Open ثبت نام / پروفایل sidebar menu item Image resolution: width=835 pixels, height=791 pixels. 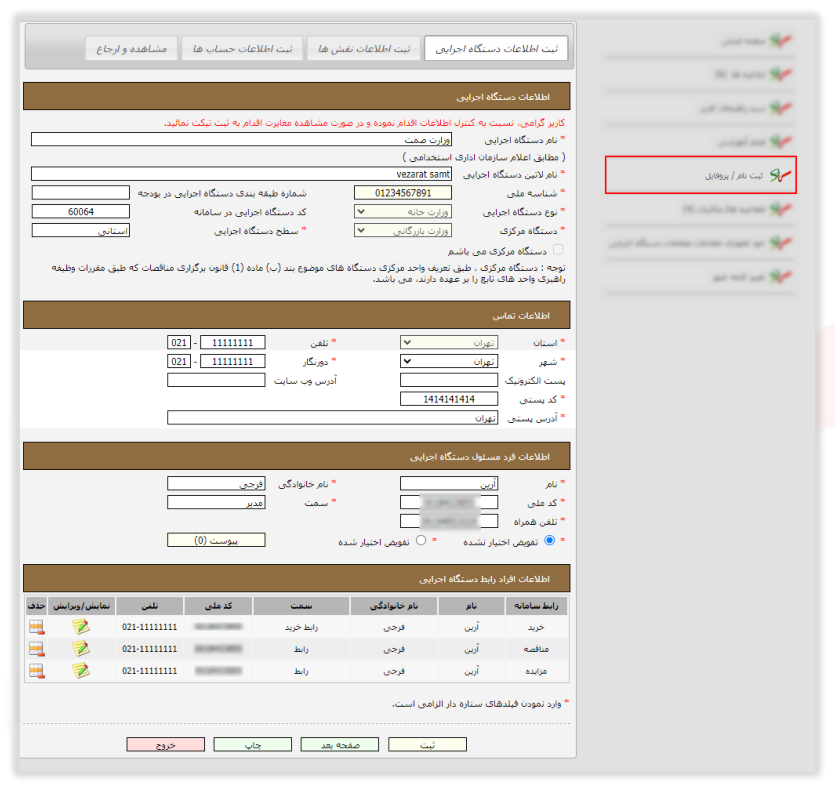(x=700, y=175)
